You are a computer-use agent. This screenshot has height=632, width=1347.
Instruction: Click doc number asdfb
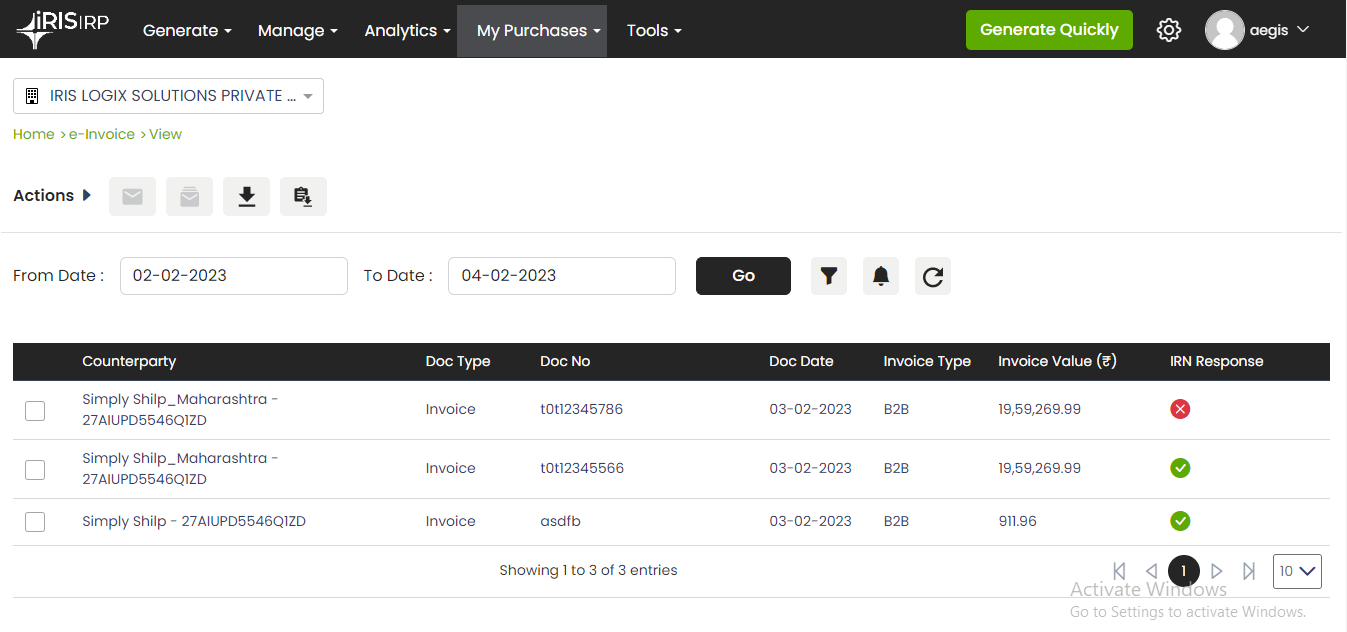560,521
